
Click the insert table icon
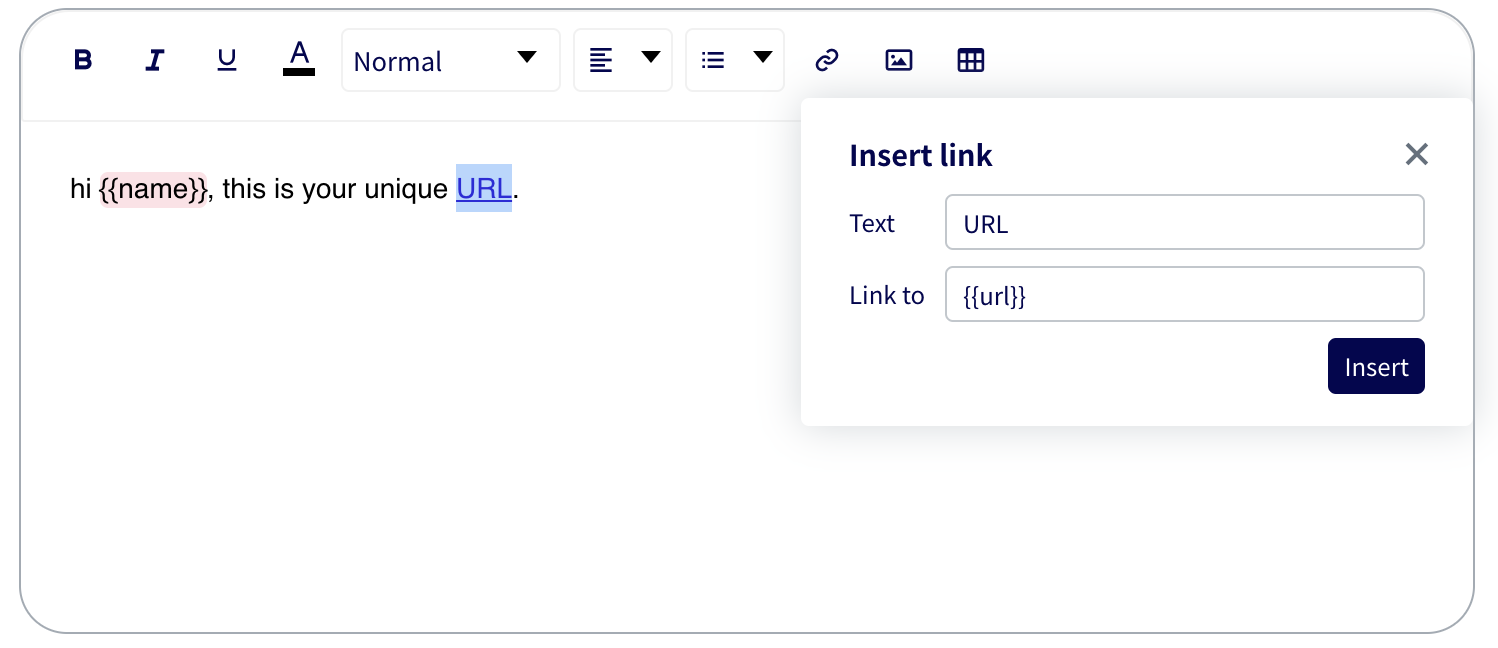971,61
